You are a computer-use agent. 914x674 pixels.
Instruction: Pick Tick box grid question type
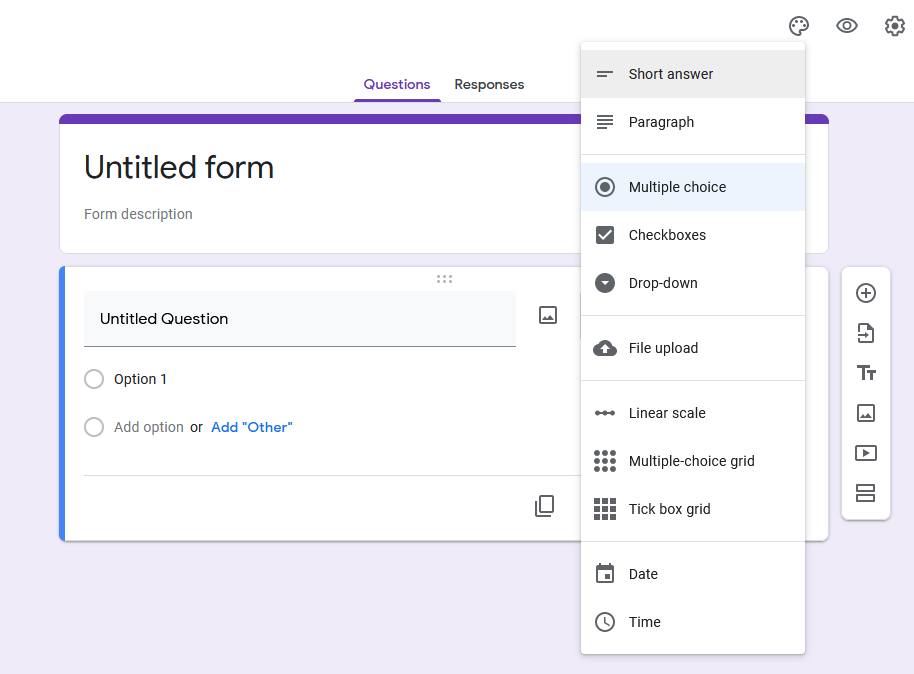pos(693,509)
